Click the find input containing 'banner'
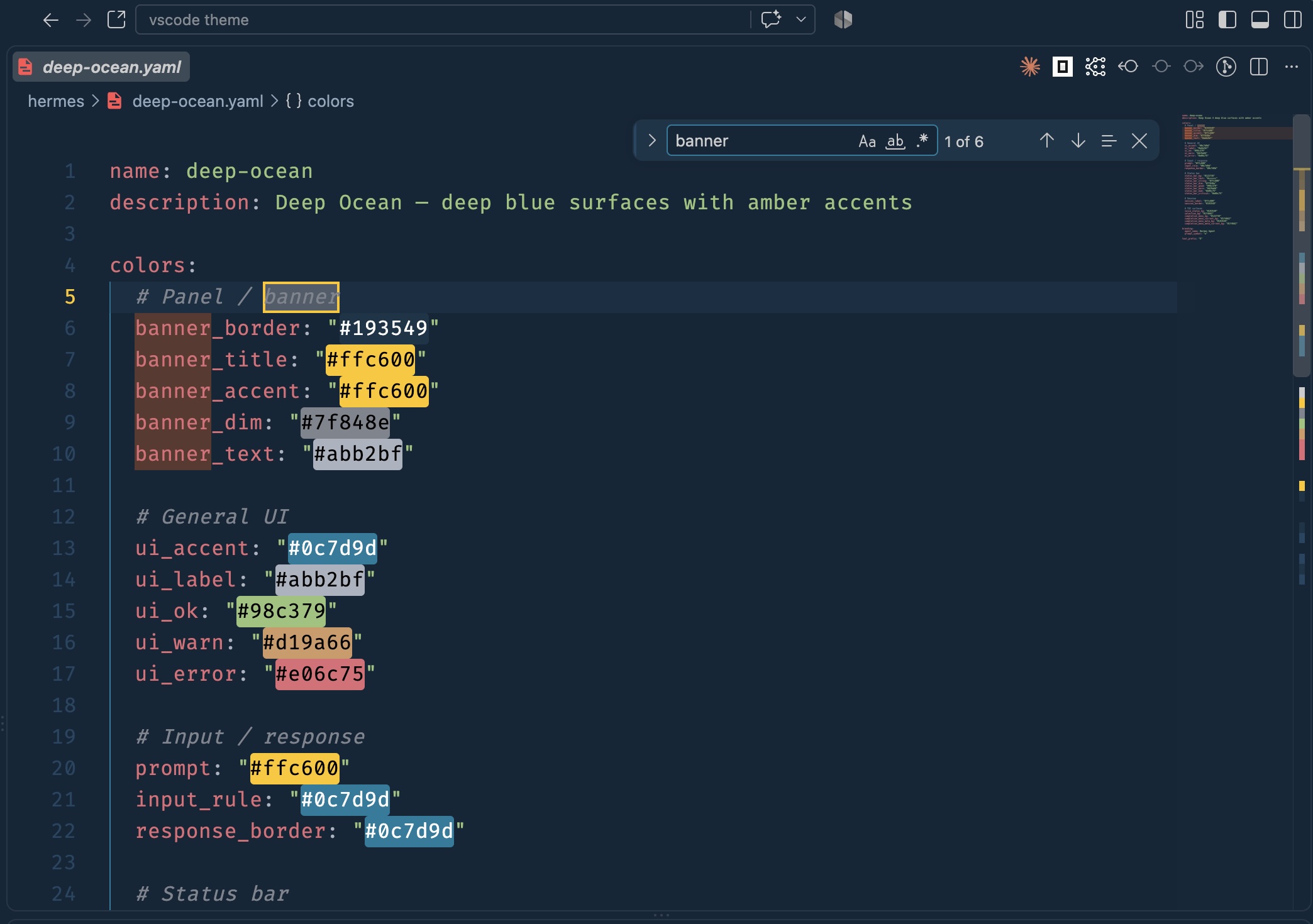1313x924 pixels. [762, 141]
